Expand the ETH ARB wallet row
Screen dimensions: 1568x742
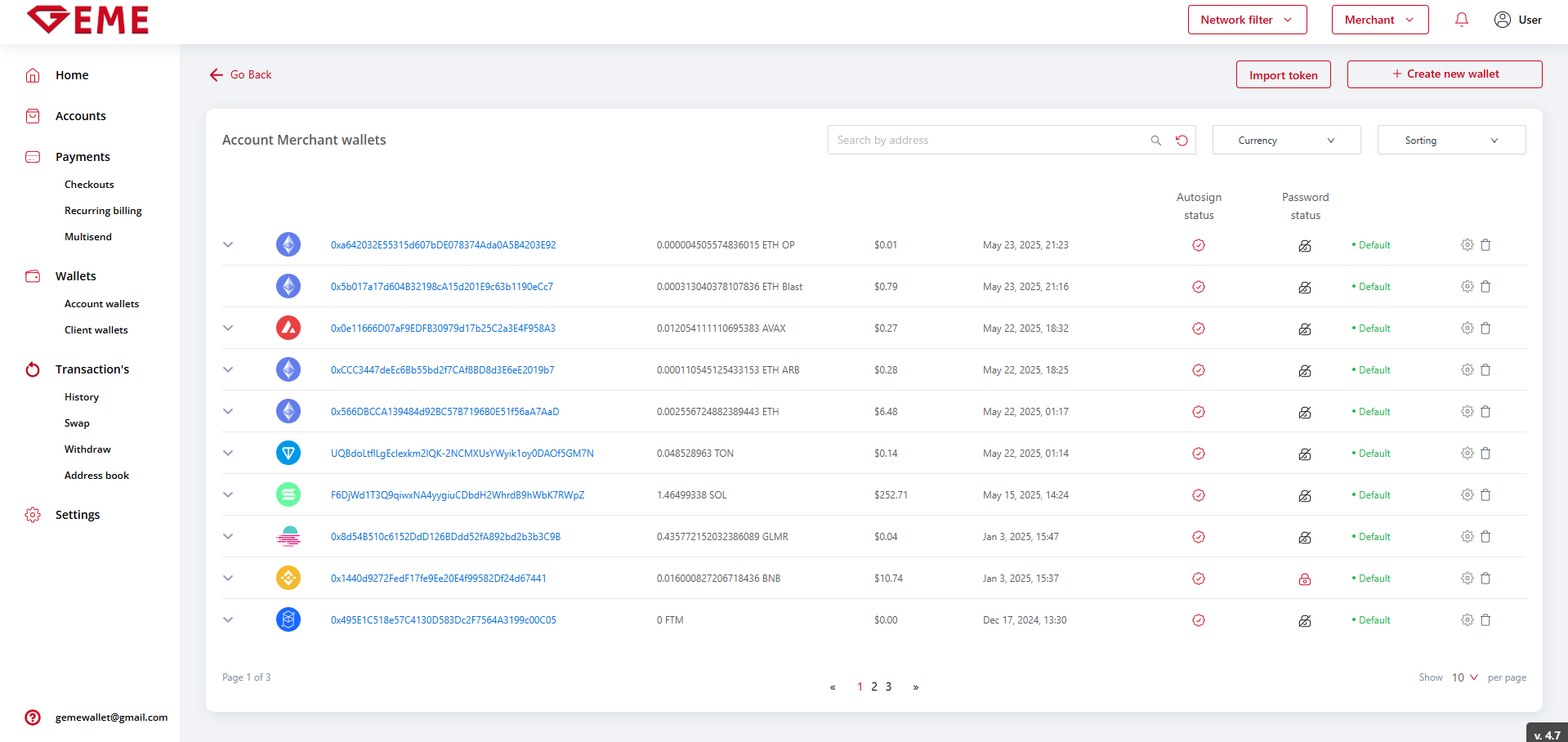228,370
